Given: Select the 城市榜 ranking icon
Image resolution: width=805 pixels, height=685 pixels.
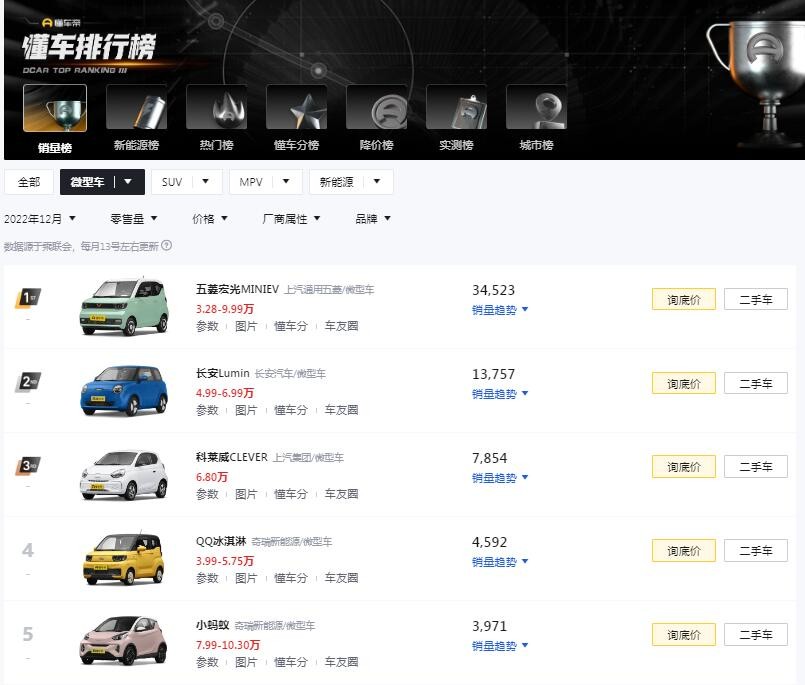Looking at the screenshot, I should tap(536, 108).
